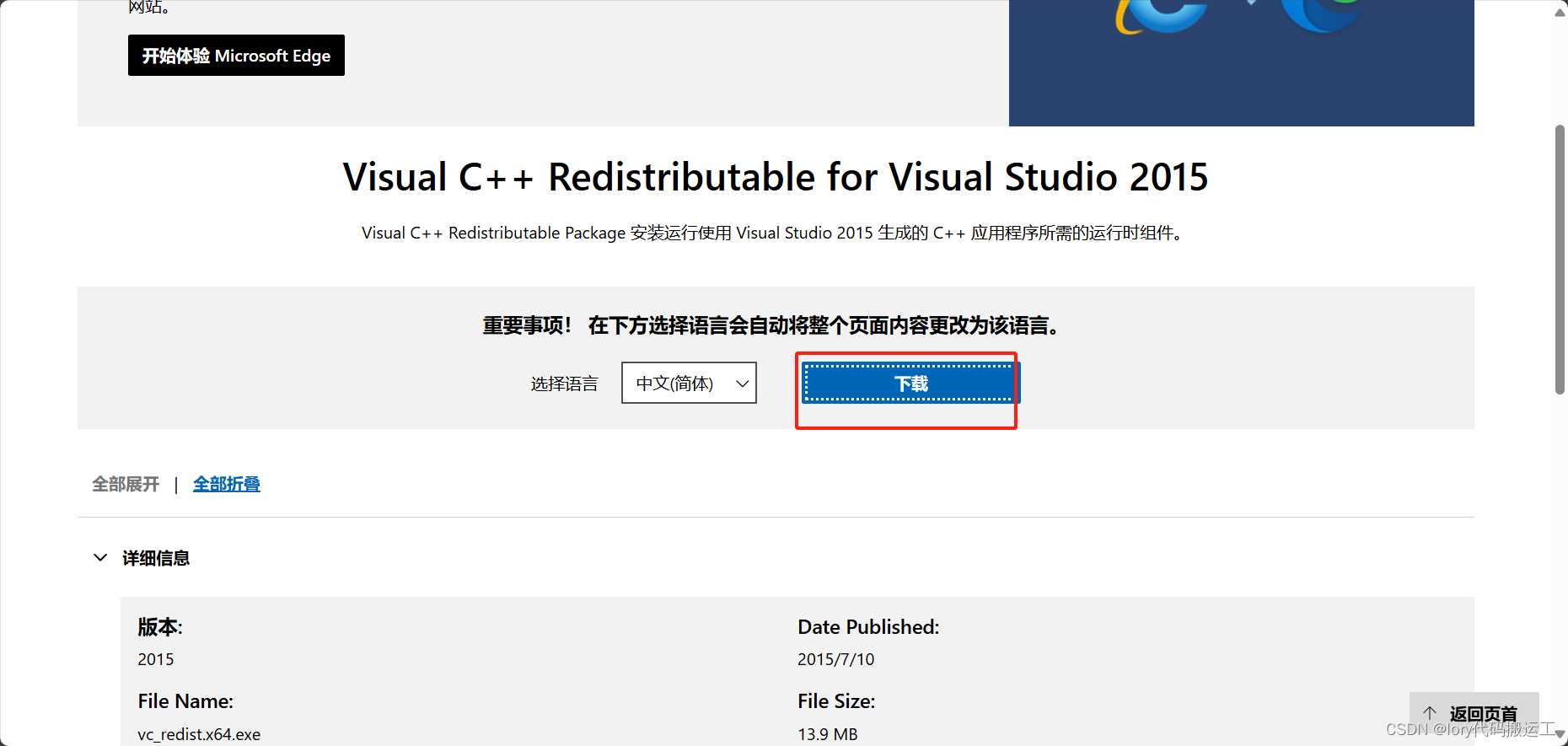
Task: Click the 选择语言 label
Action: [x=564, y=384]
